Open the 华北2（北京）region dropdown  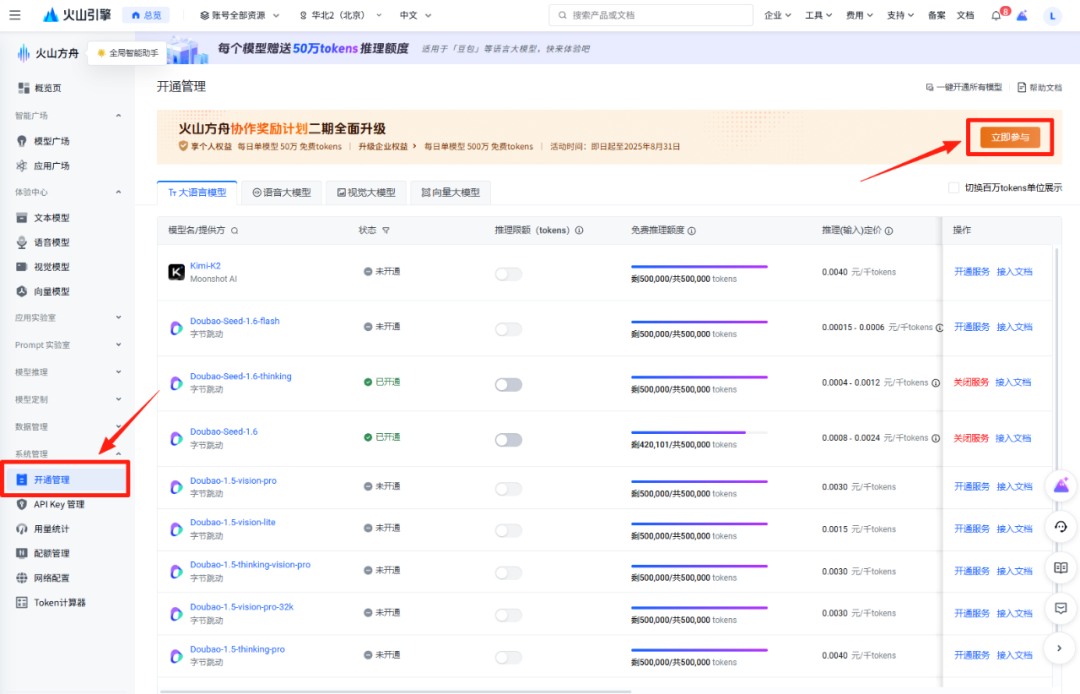pos(340,15)
